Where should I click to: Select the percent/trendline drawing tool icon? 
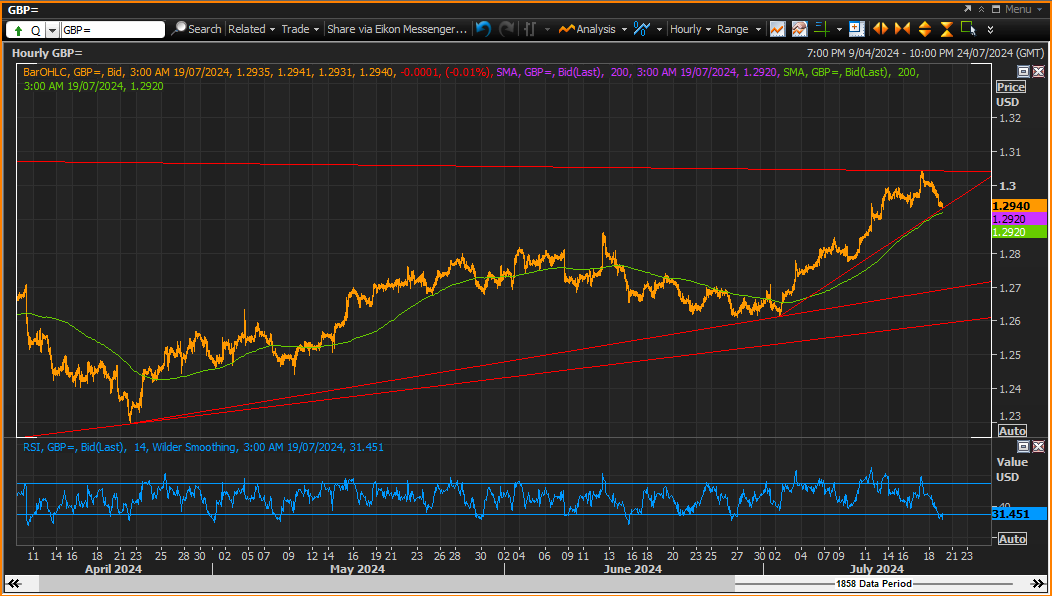[x=642, y=29]
